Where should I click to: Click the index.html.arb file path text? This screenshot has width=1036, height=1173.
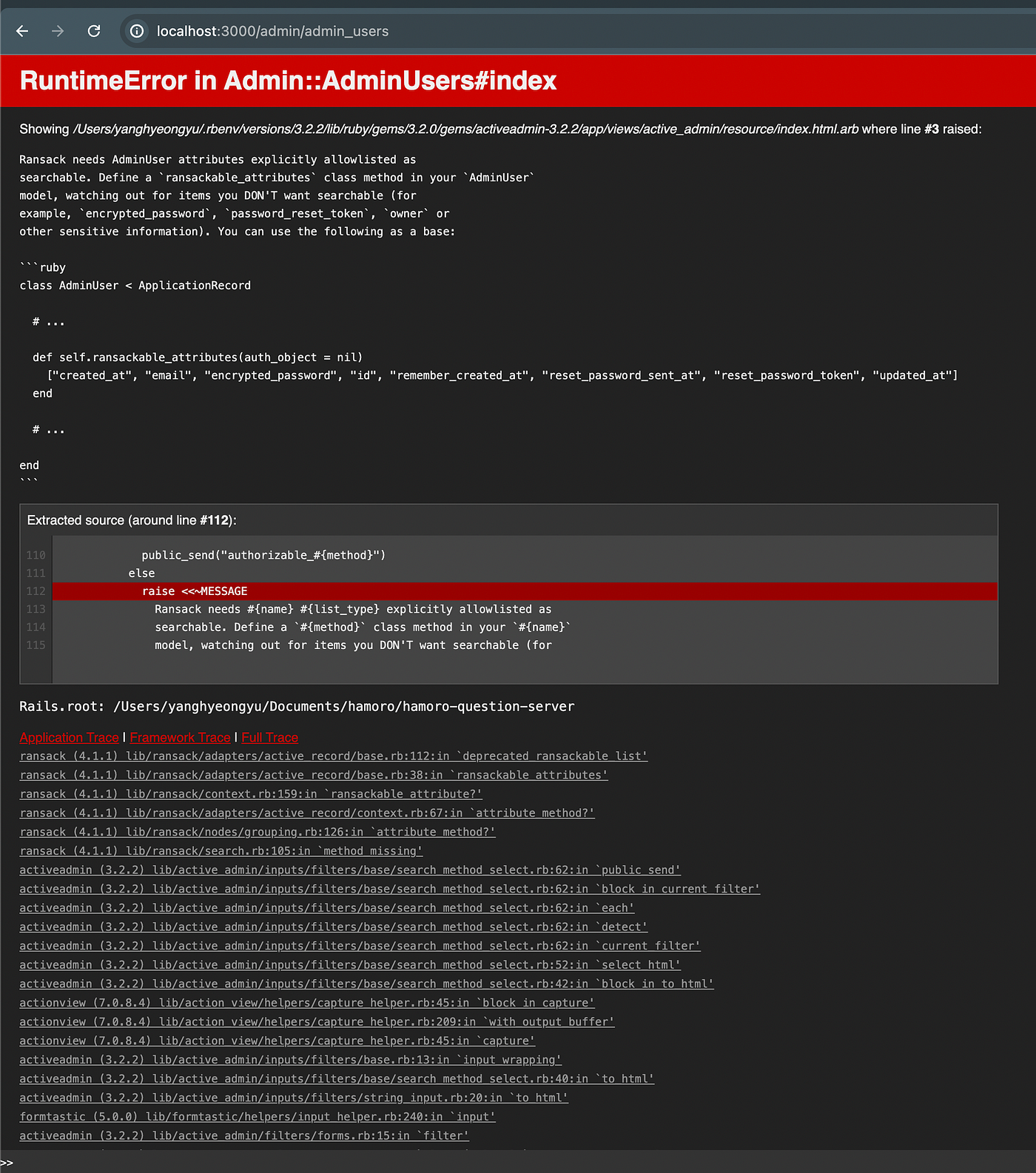tap(465, 129)
